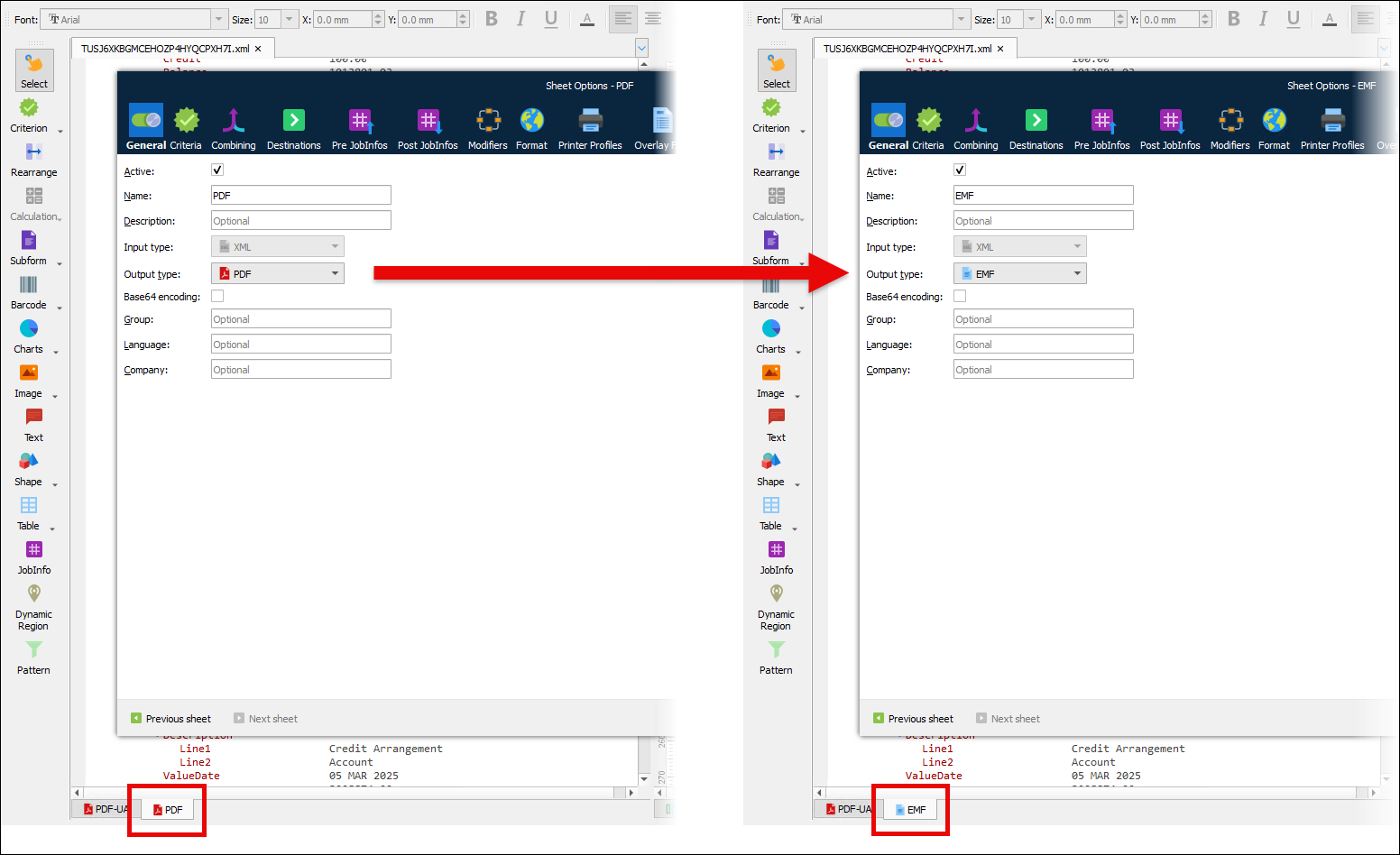Edit the Name field containing EMF
The width and height of the screenshot is (1400, 855).
[1044, 195]
